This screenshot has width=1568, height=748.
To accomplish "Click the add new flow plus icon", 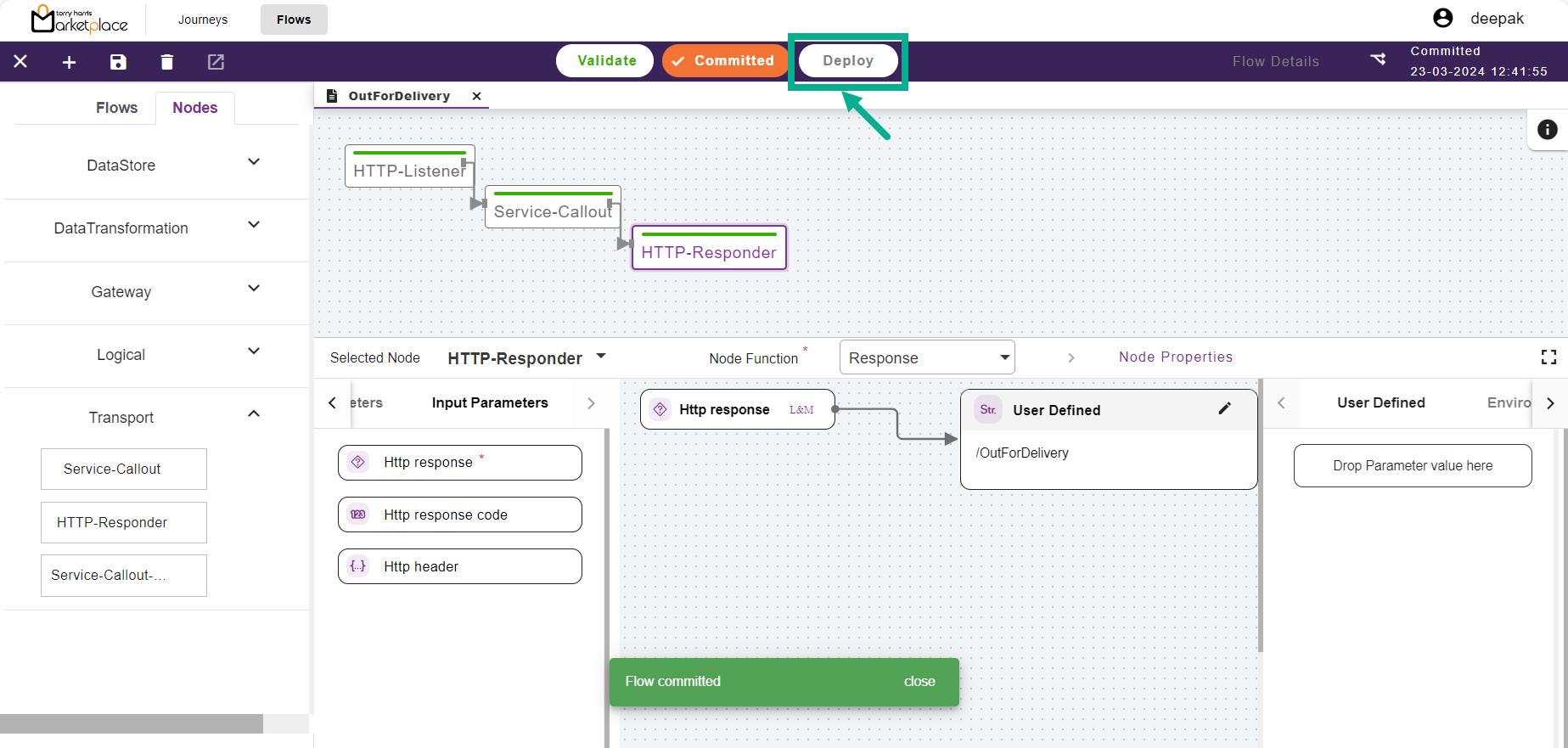I will (70, 62).
